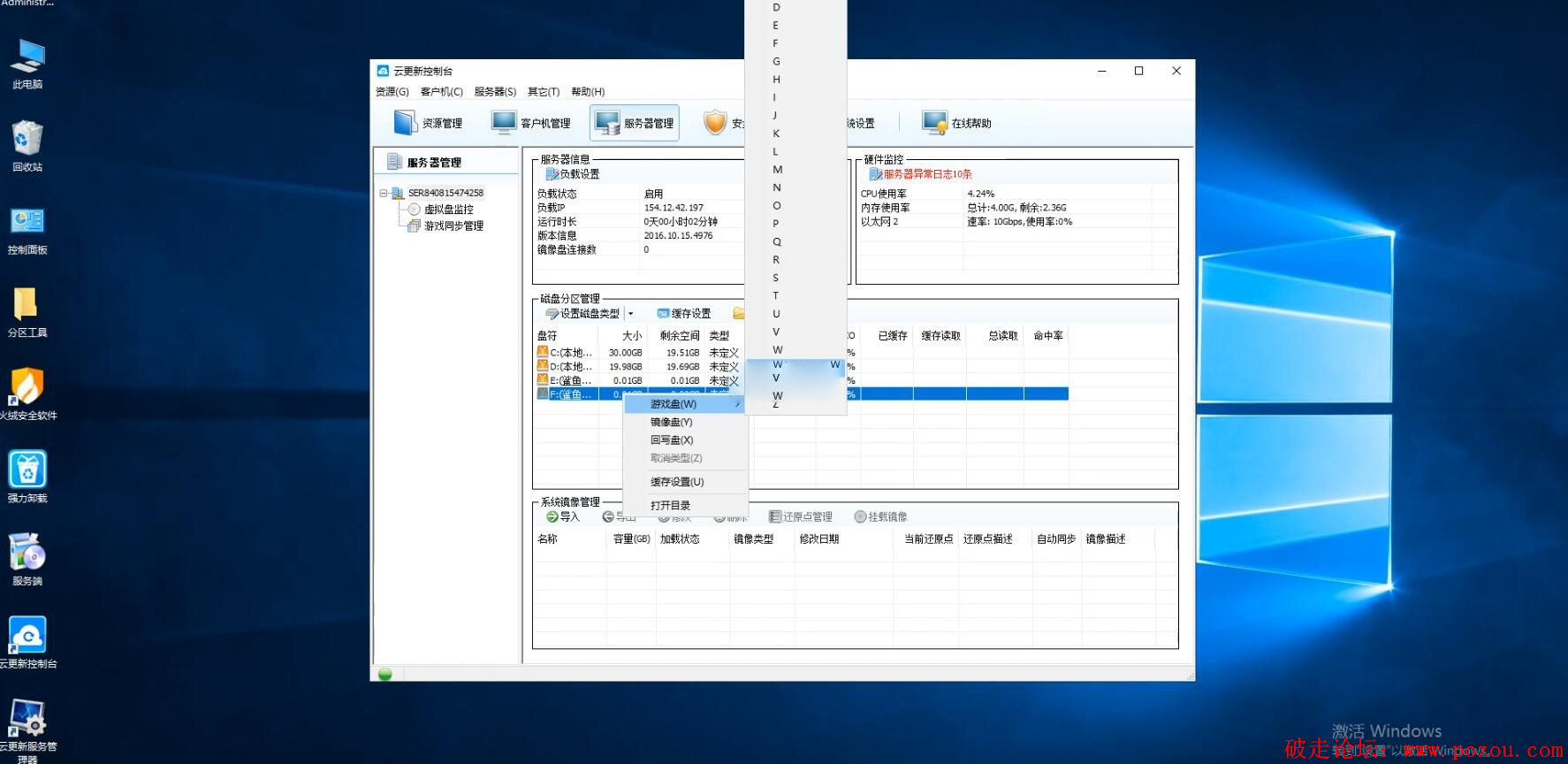The width and height of the screenshot is (1568, 764).
Task: Expand the 设置磁盘类型 dropdown arrow
Action: [x=630, y=314]
